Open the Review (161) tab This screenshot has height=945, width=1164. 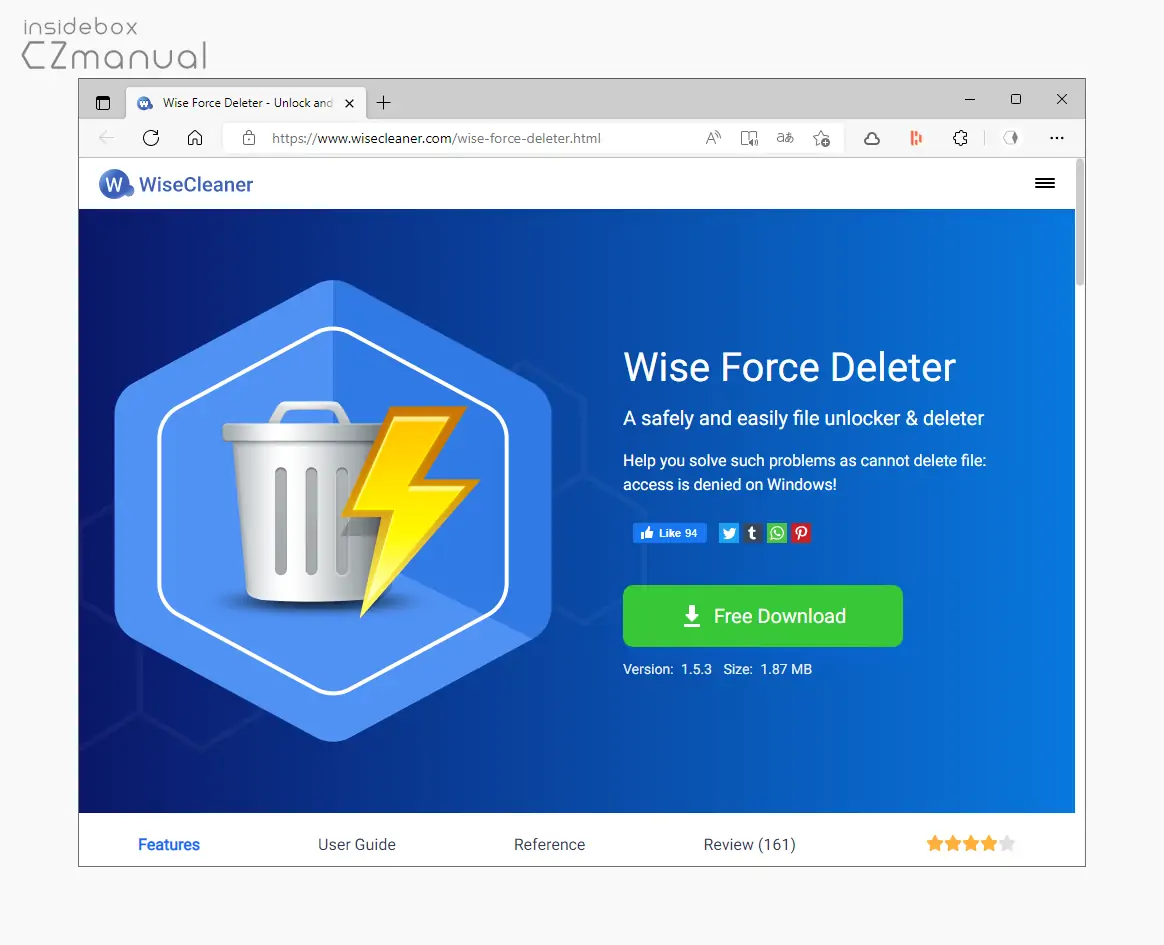click(x=749, y=844)
